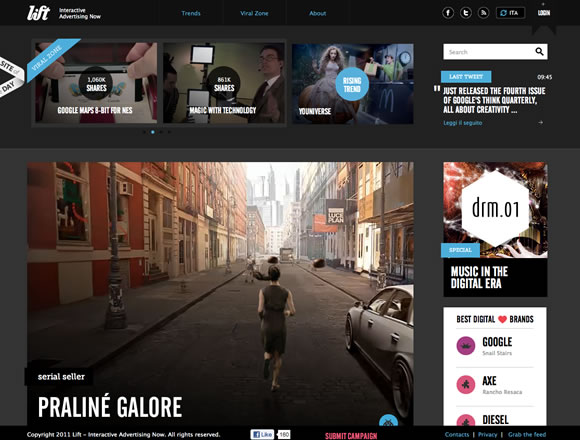Follow the Leggi il seguito link
The width and height of the screenshot is (580, 440).
(463, 123)
